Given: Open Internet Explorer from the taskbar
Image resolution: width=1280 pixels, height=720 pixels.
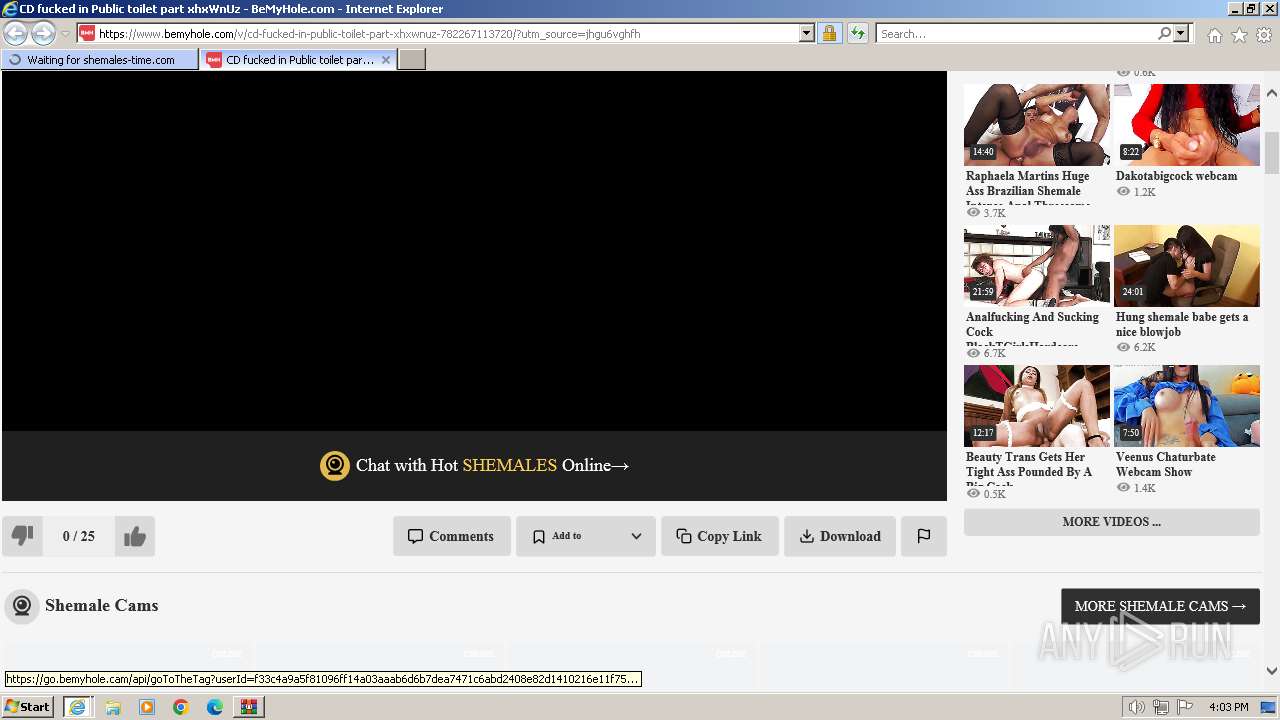Looking at the screenshot, I should click(x=77, y=707).
